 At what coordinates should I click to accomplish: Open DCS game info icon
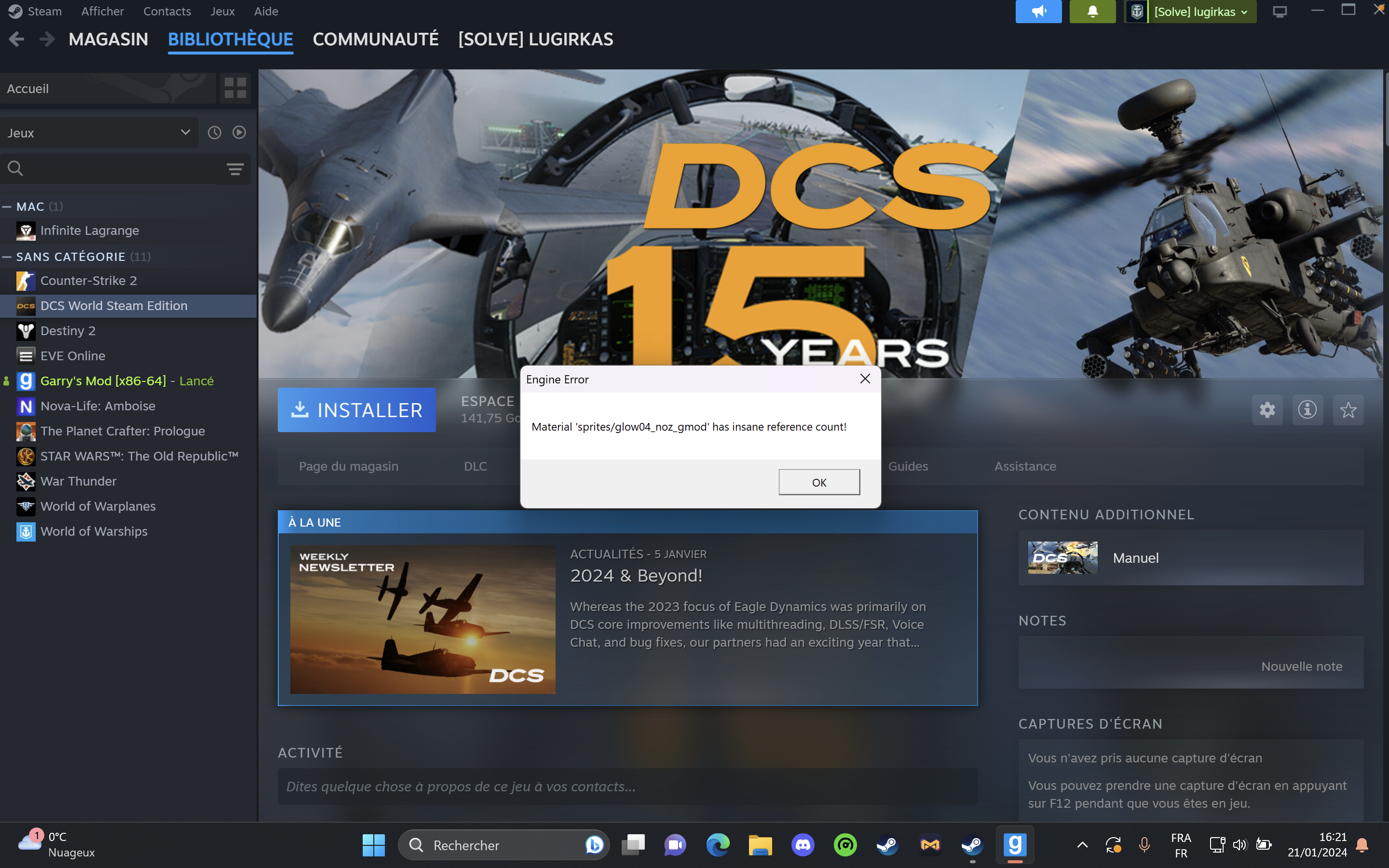[1307, 410]
